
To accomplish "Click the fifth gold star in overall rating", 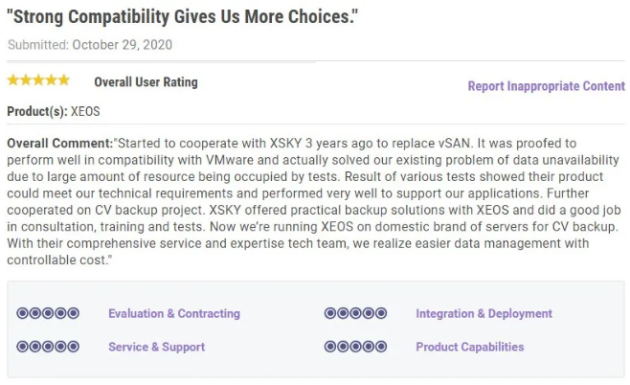I will coord(64,80).
